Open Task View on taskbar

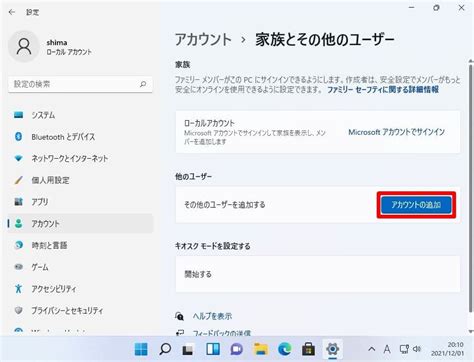(188, 349)
